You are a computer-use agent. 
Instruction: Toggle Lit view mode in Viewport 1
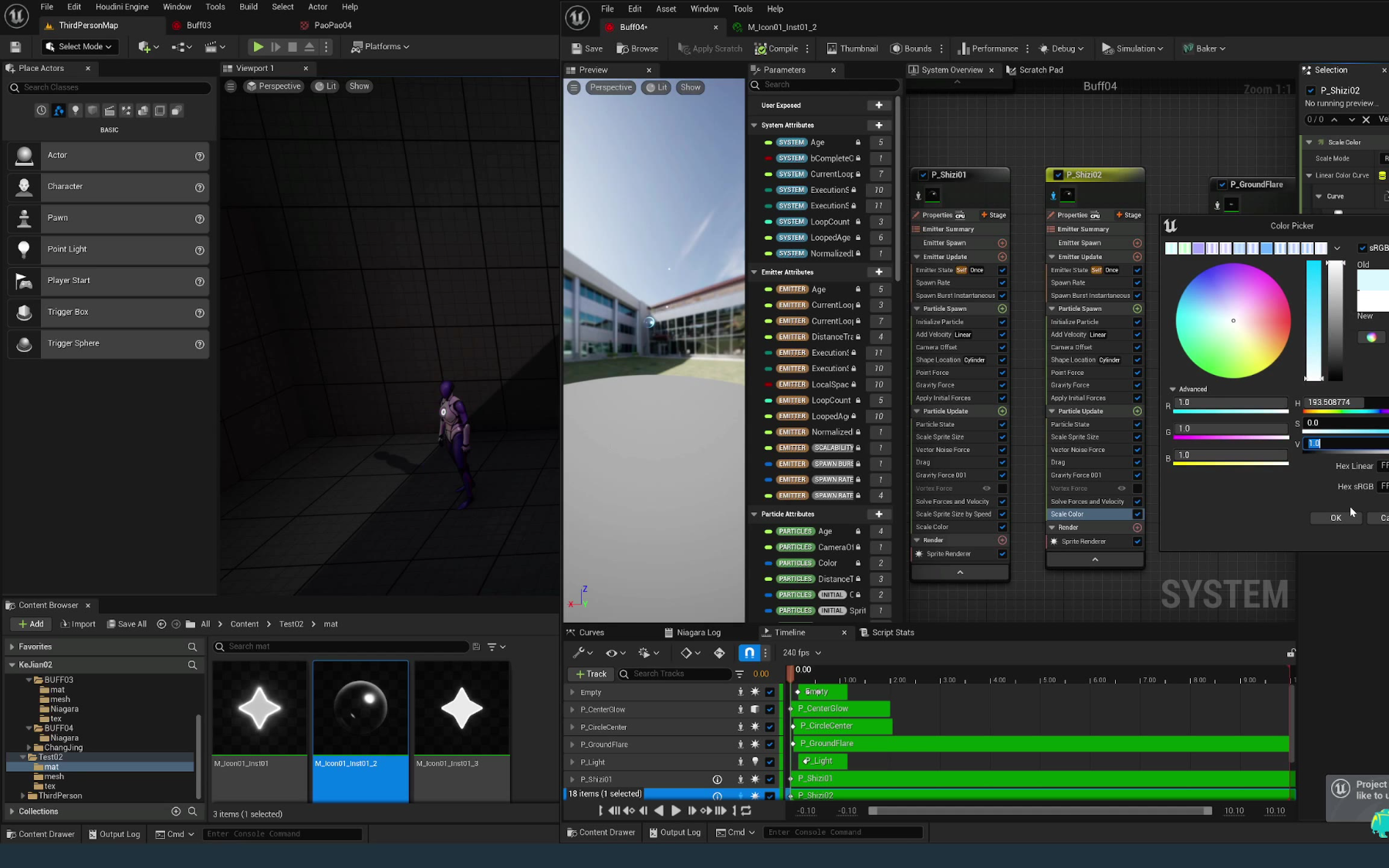point(325,86)
